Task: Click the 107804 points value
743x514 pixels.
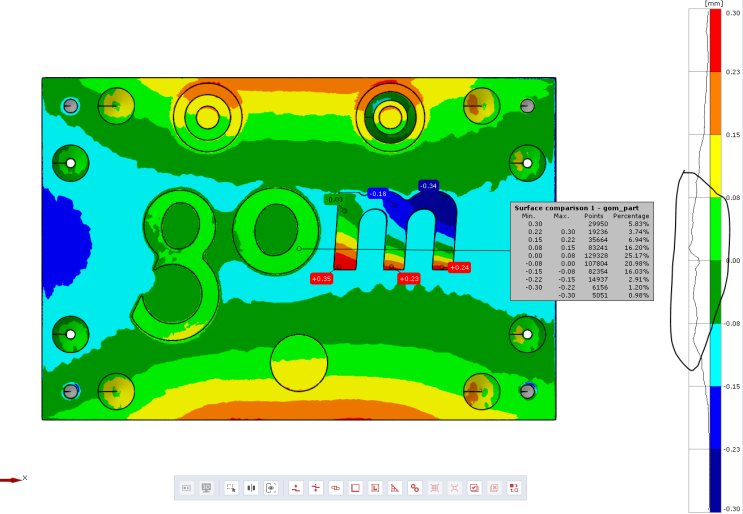Action: (596, 264)
